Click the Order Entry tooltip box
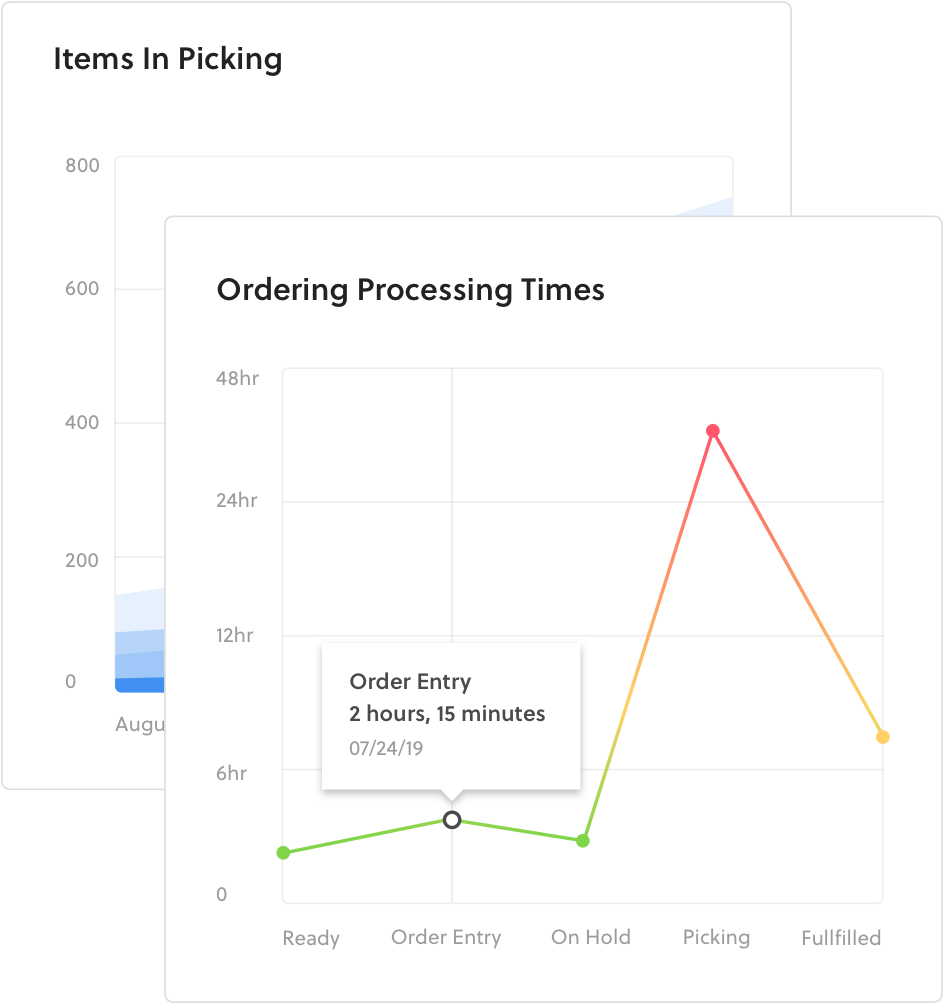Image resolution: width=944 pixels, height=1004 pixels. 451,716
